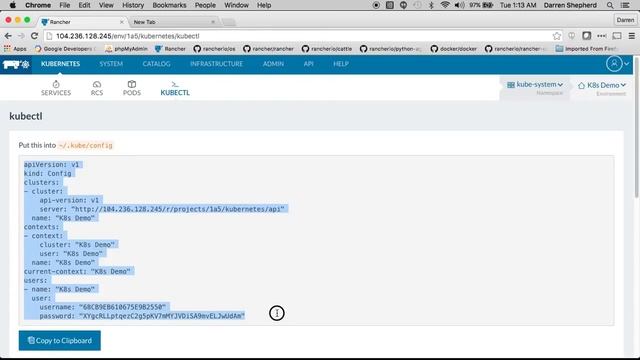Open the Rancher logo home icon
640x360 pixels.
16,64
